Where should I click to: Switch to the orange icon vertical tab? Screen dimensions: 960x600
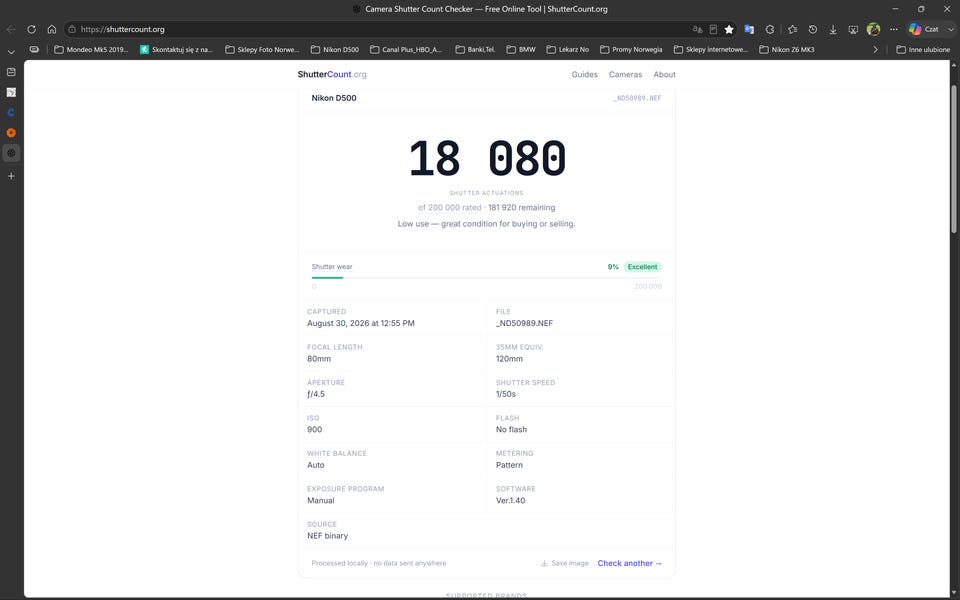coord(11,133)
